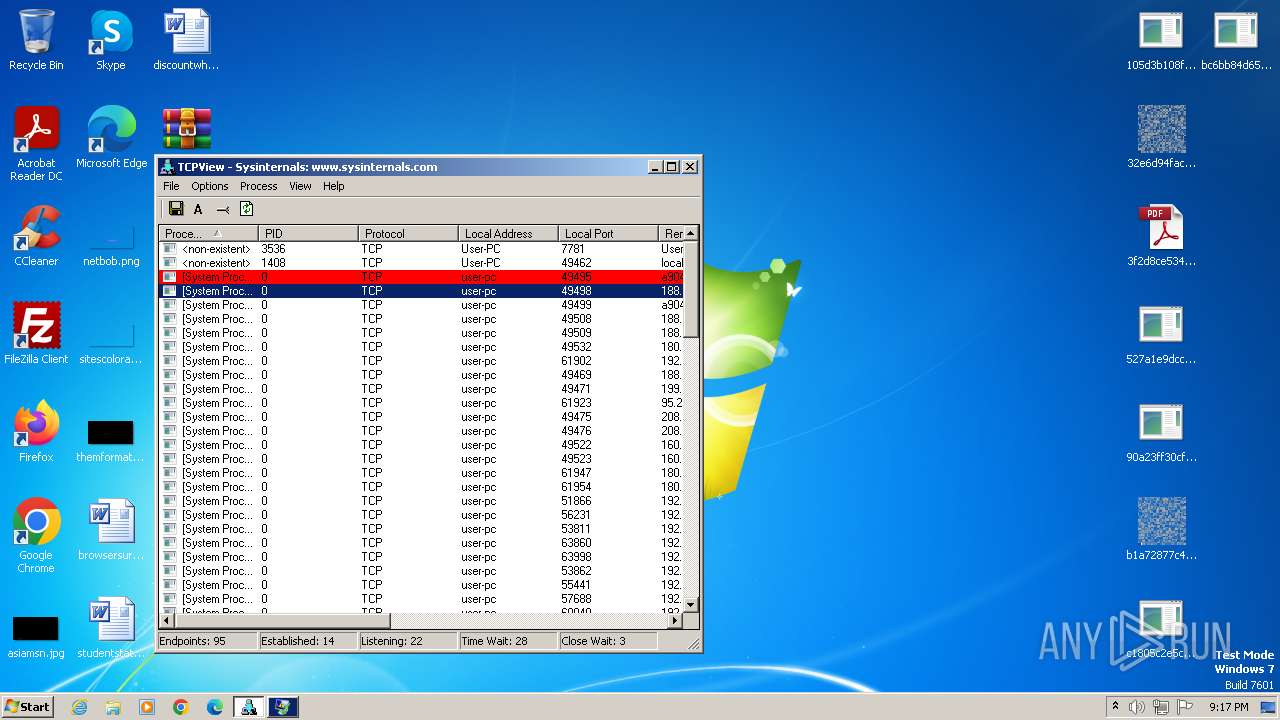This screenshot has width=1280, height=720.
Task: Select the 105d3b108f desktop file icon
Action: [1161, 41]
